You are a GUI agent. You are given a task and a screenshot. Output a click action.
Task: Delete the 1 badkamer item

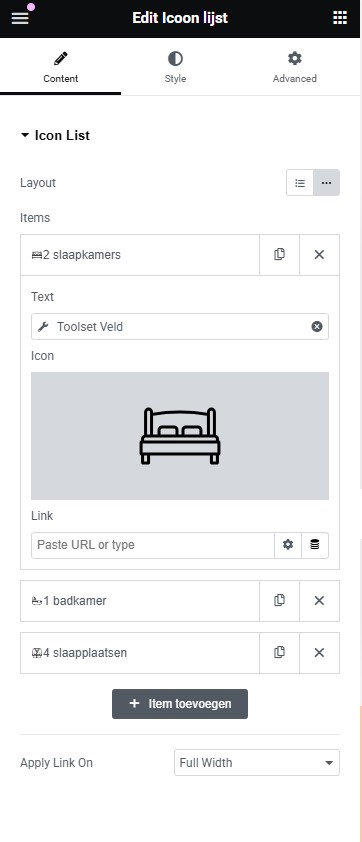coord(319,600)
